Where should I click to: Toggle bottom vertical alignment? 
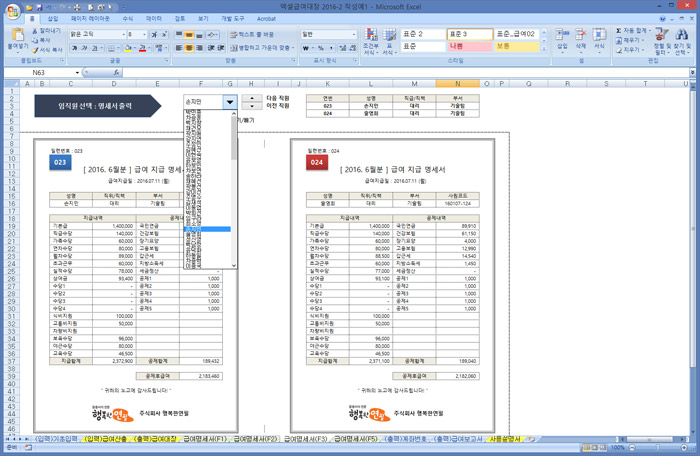(199, 34)
